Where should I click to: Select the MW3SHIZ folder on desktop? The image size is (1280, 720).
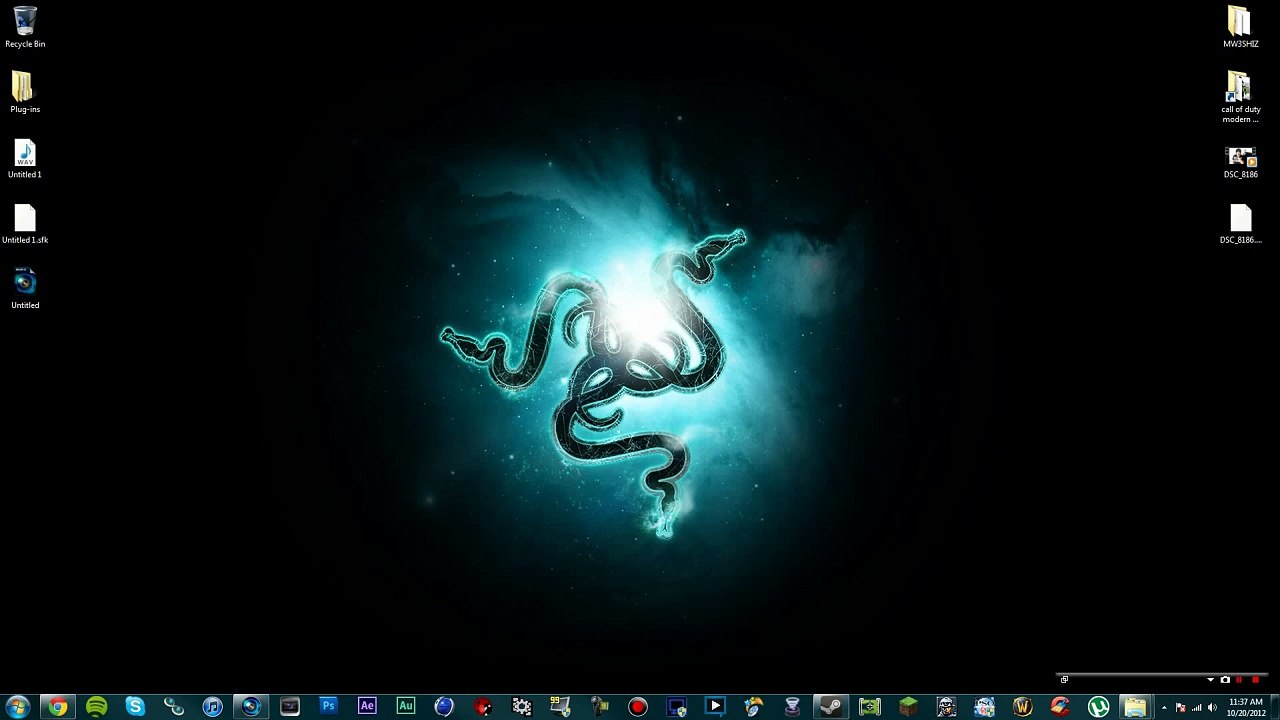point(1240,27)
